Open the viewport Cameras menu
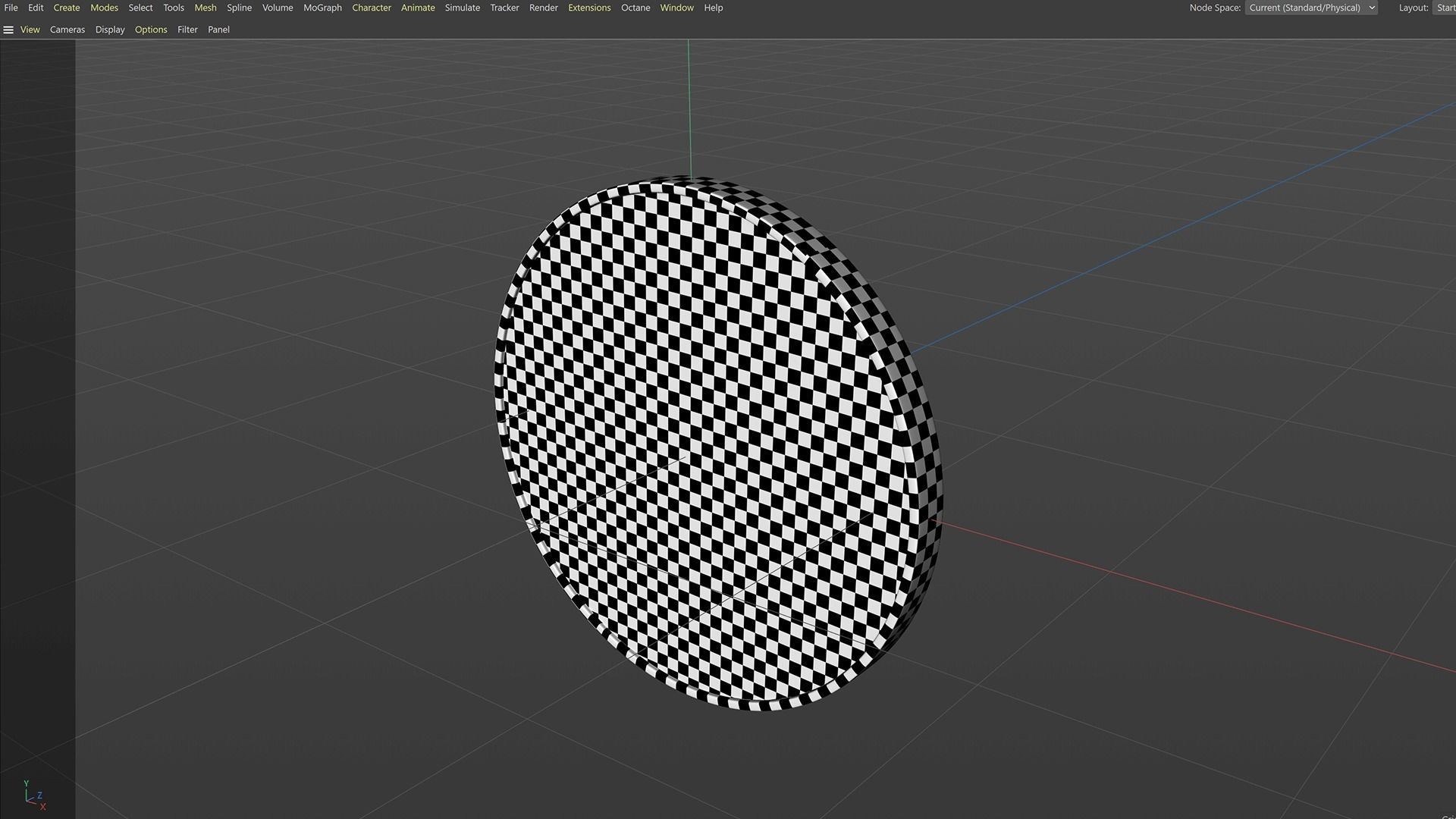The width and height of the screenshot is (1456, 819). (x=67, y=30)
